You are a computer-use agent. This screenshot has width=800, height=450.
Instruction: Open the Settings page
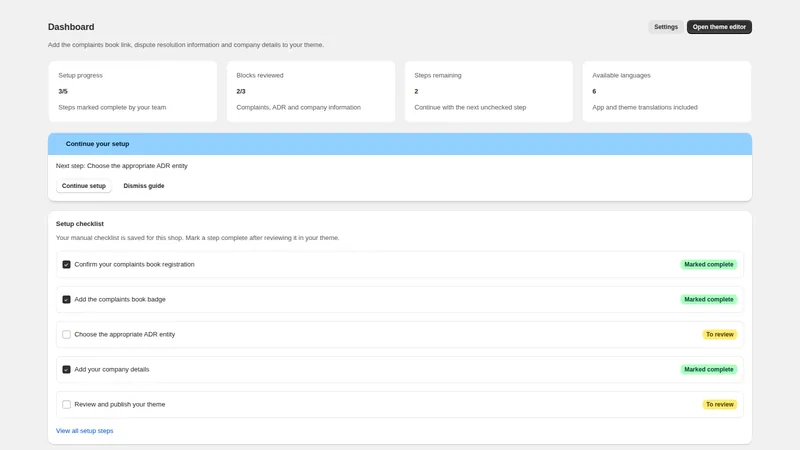666,27
